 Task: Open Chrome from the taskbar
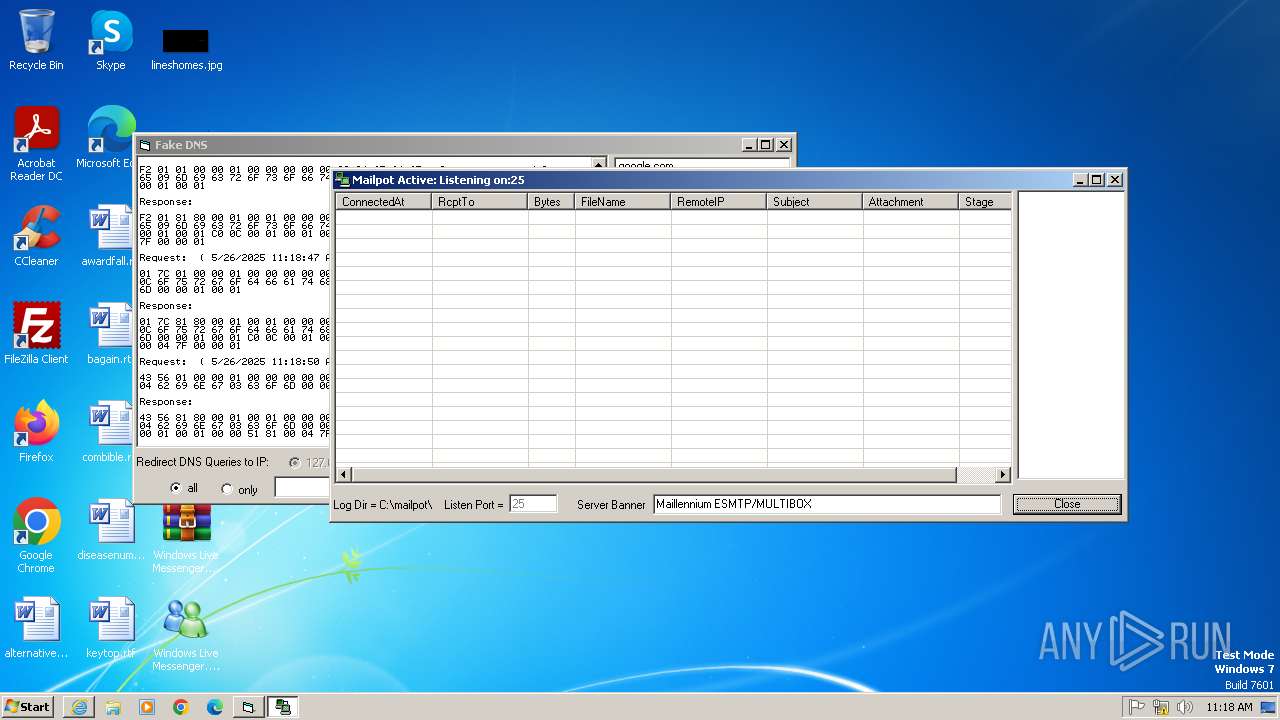[x=181, y=707]
